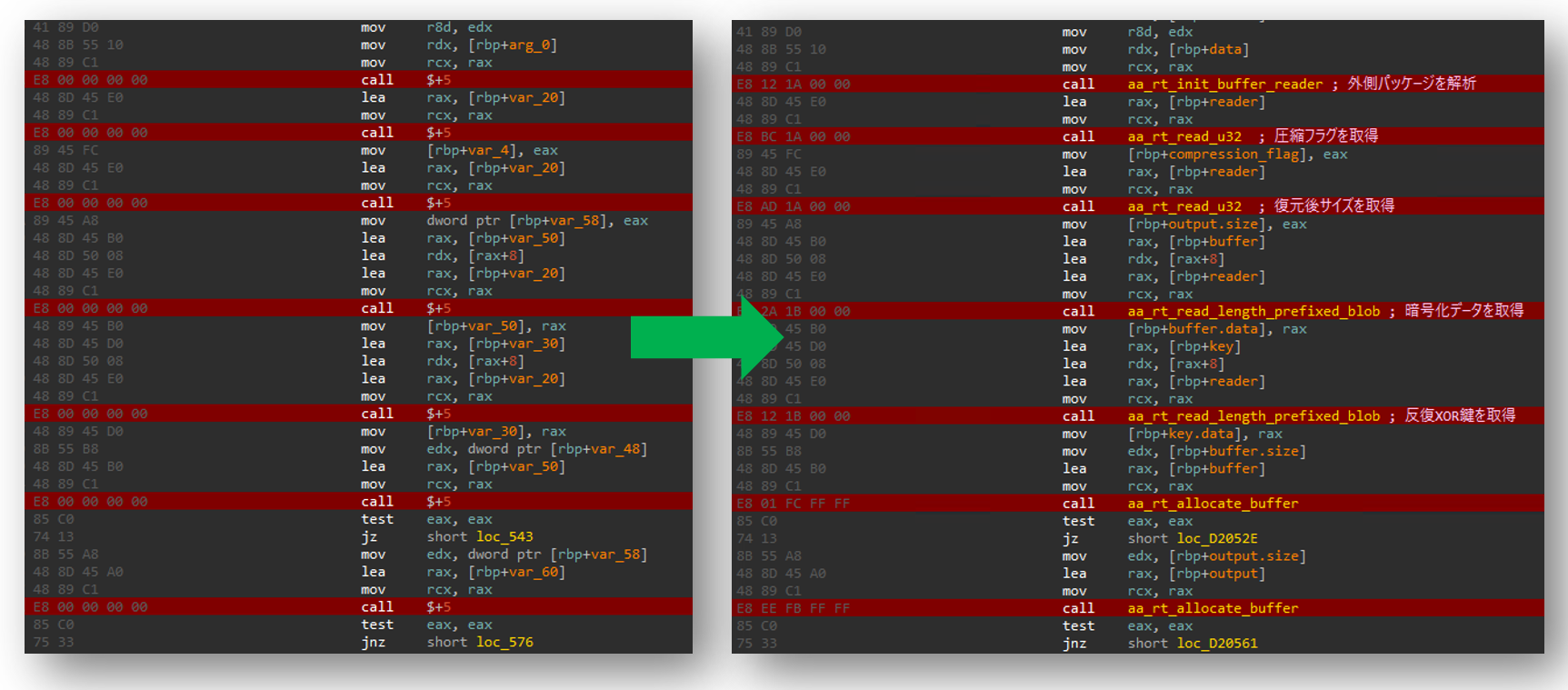Click the jnz mnemonic in left listing
Viewport: 1568px width, 690px height.
pos(374,643)
